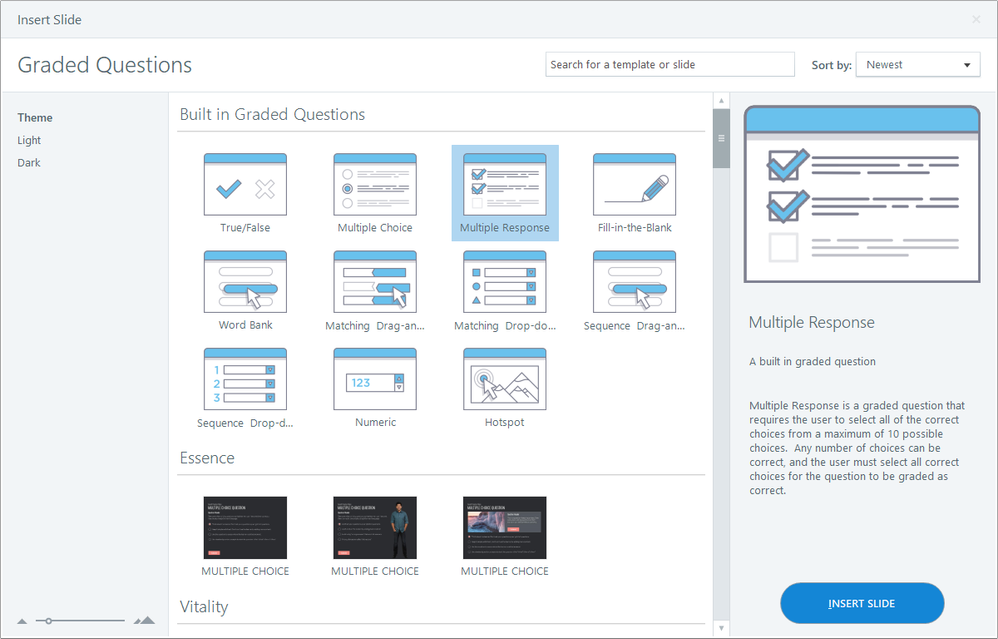Click the Theme heading in sidebar
998x639 pixels.
tap(35, 118)
